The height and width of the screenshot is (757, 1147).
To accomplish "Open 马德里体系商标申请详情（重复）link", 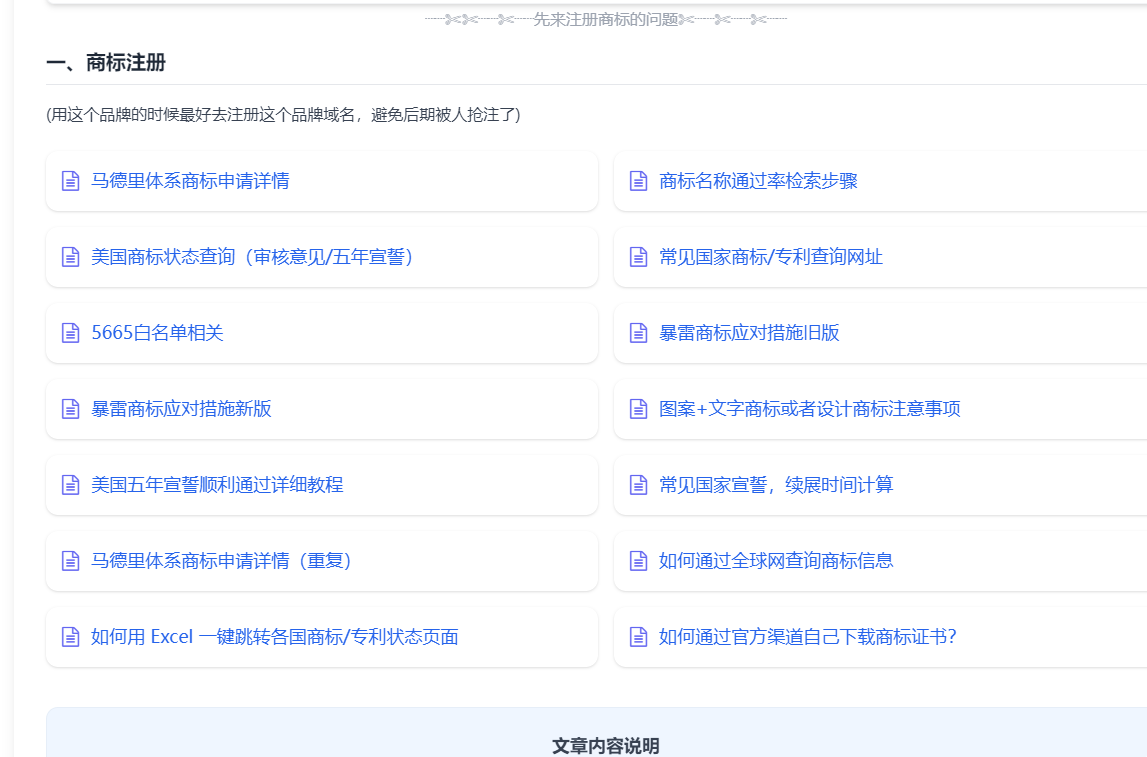I will pyautogui.click(x=221, y=561).
